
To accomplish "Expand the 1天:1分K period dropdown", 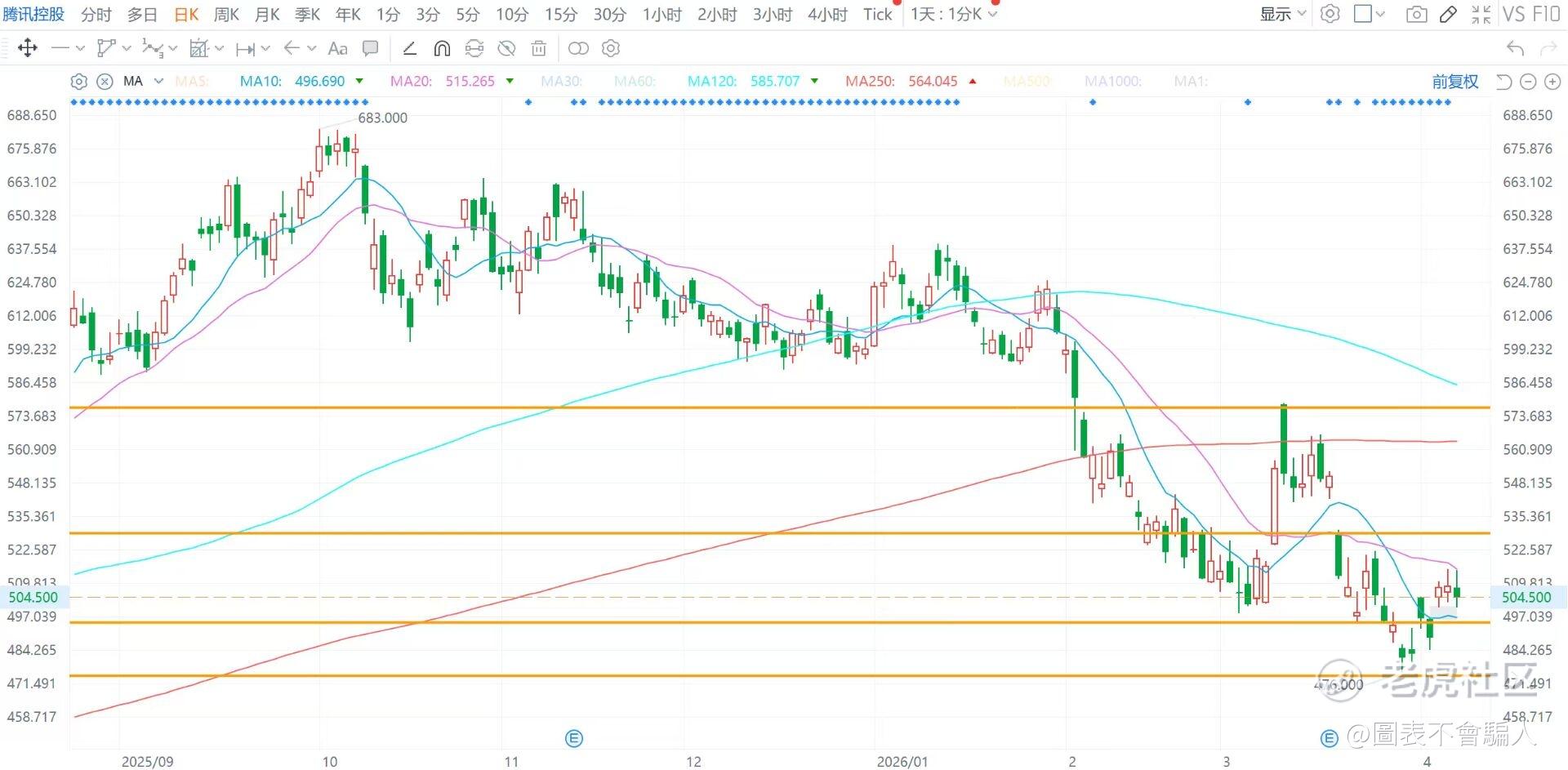I will tap(953, 14).
